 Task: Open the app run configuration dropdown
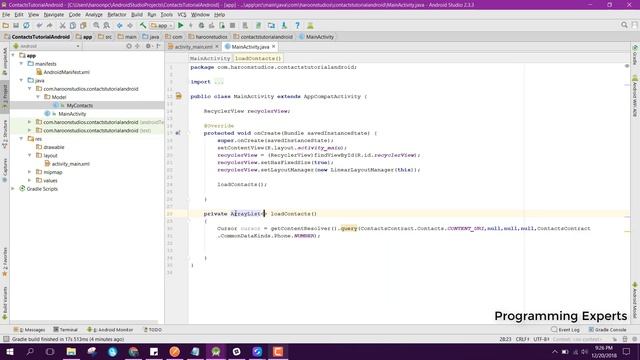[162, 25]
